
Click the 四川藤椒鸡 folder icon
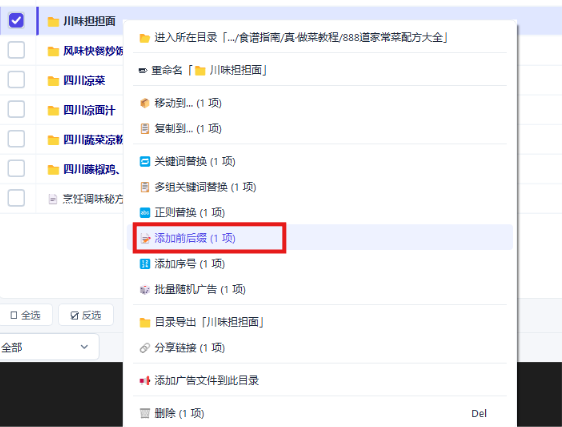(x=53, y=170)
